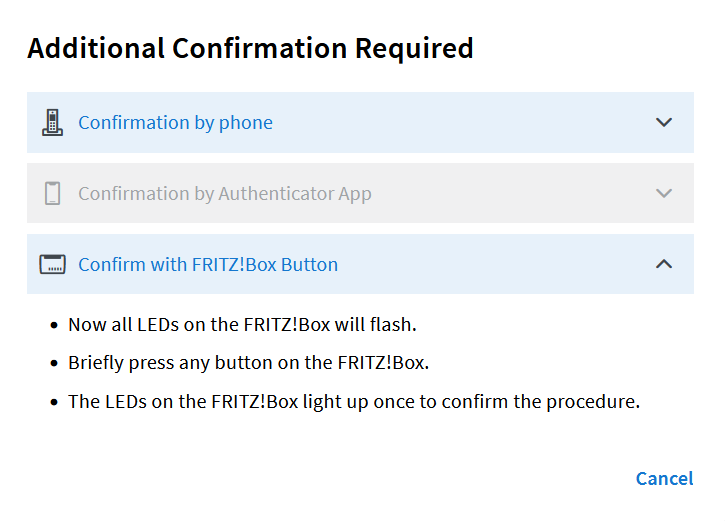Click the bullet before 'The LEDs on the FRITZ!Box'

tap(54, 402)
